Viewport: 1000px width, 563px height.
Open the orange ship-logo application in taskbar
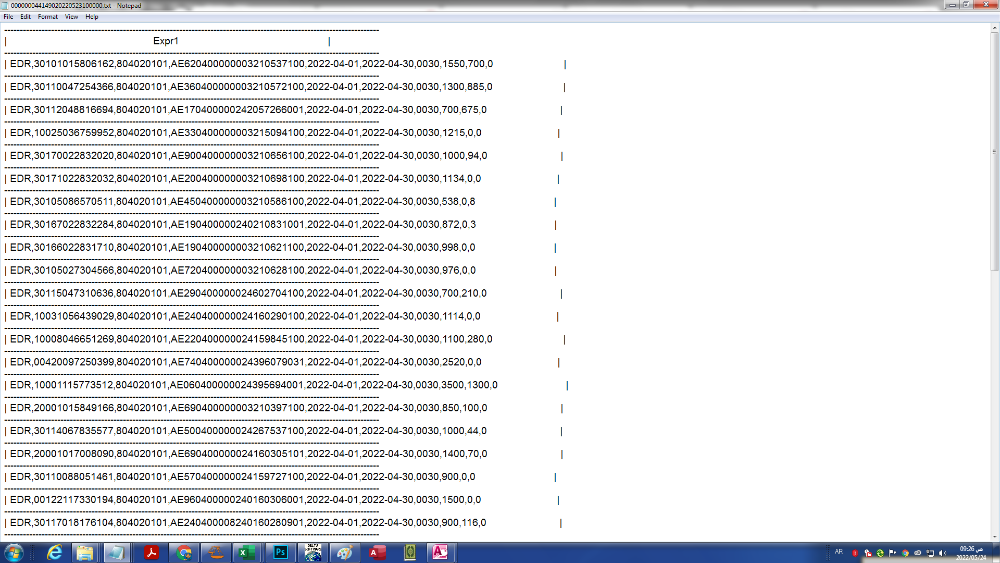click(x=216, y=552)
